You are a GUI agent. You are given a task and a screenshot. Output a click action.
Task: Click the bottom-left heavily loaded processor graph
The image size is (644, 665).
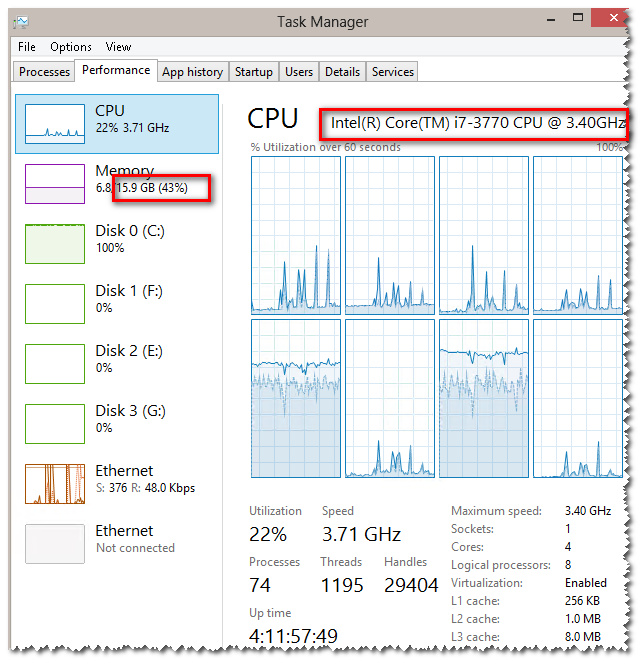point(296,399)
